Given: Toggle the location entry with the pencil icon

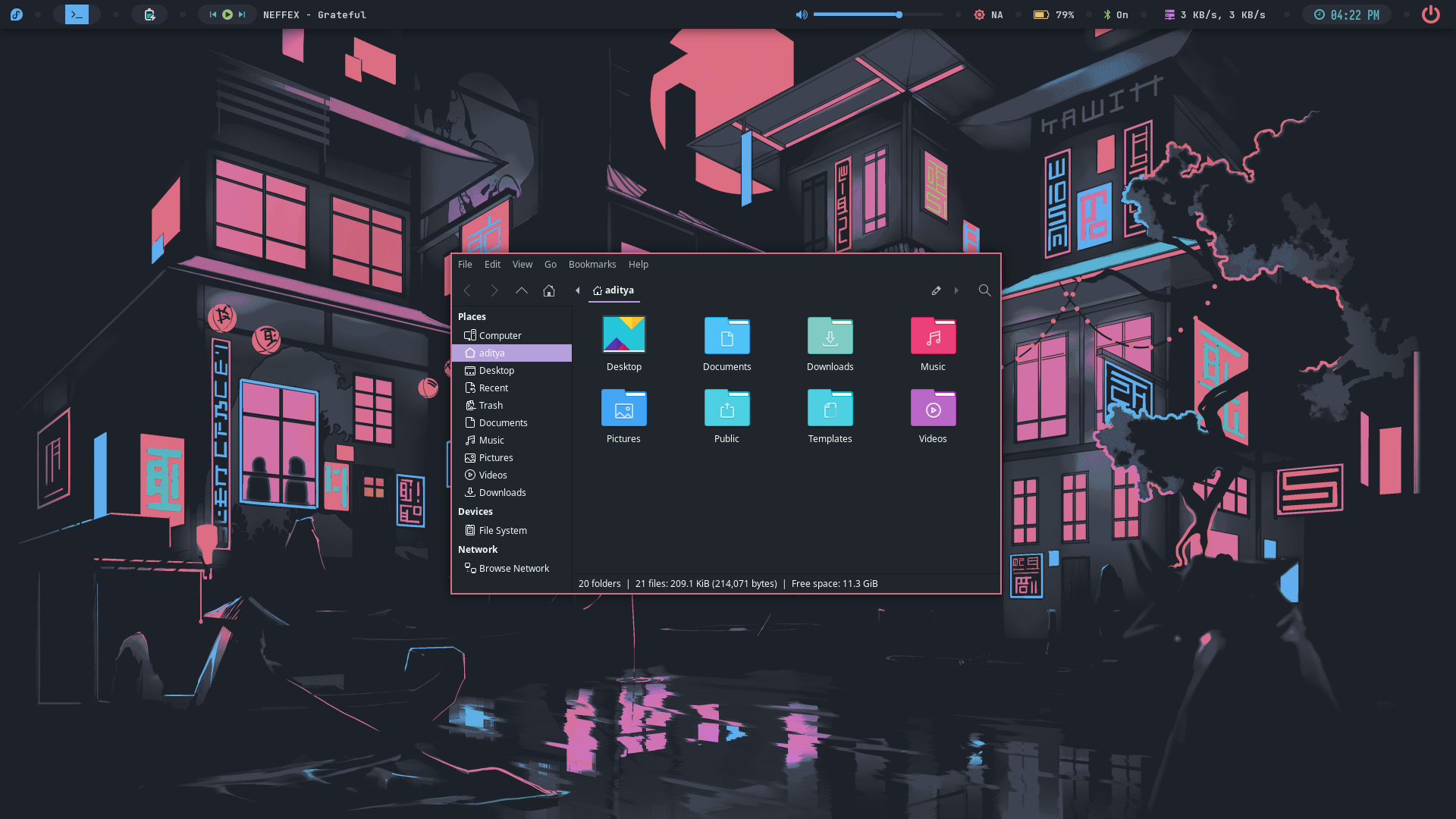Looking at the screenshot, I should 937,290.
